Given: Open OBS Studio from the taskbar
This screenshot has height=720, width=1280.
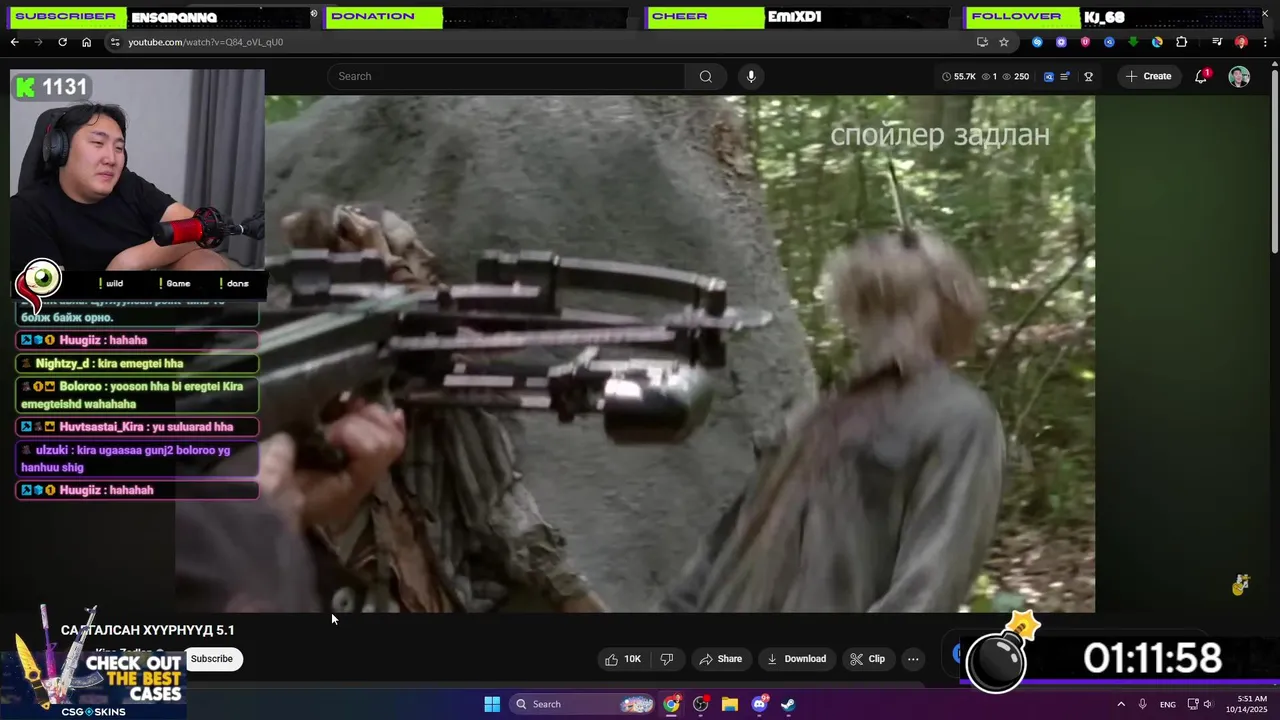Looking at the screenshot, I should [x=701, y=704].
